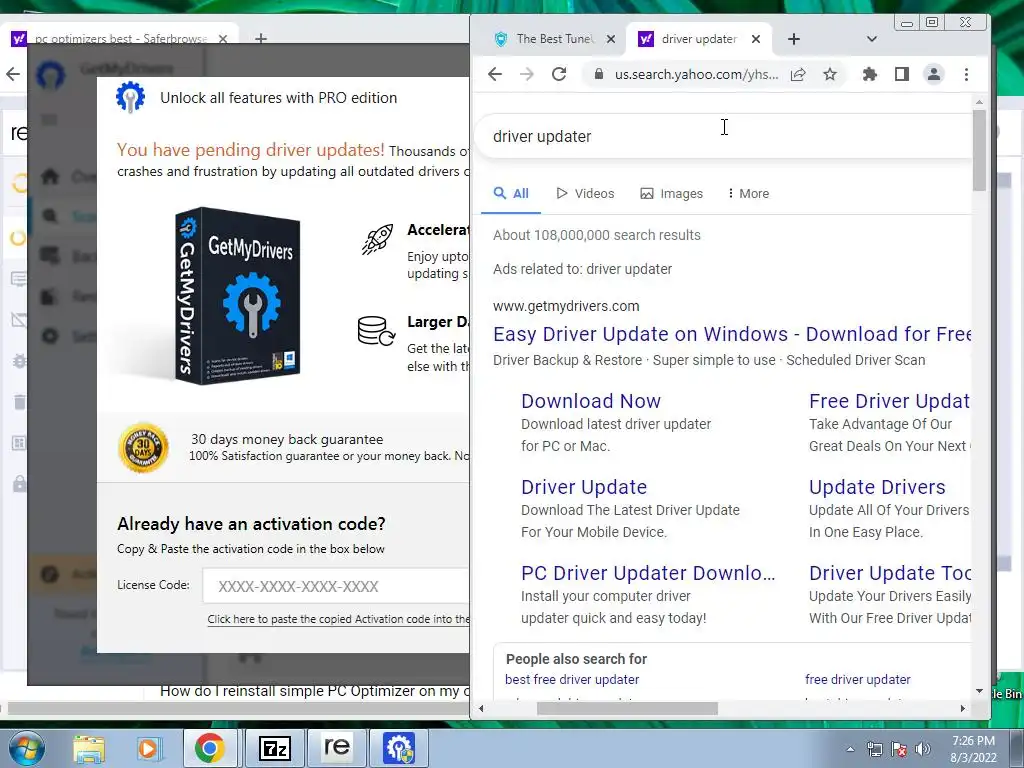Go back in the left browser window
Screen dimensions: 1024x768
13,74
